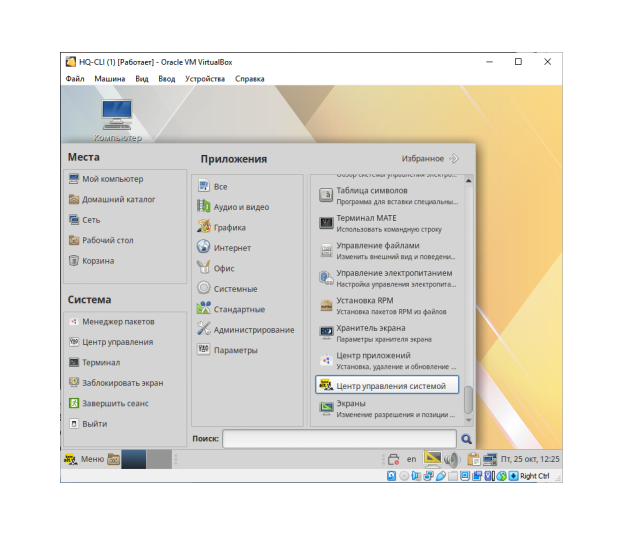
Task: Click the display settings tray icon
Action: 433,459
